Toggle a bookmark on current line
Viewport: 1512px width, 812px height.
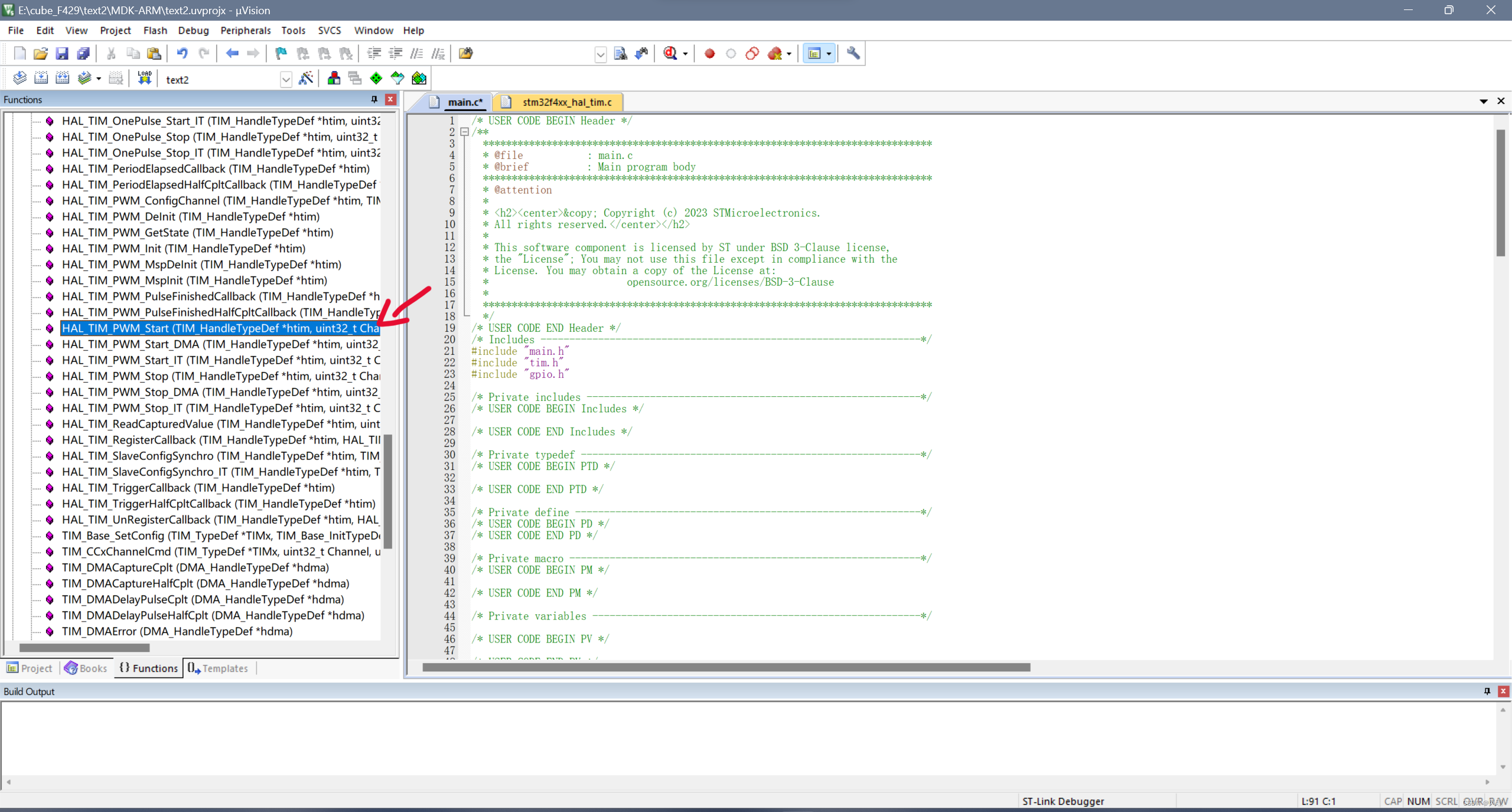point(281,53)
